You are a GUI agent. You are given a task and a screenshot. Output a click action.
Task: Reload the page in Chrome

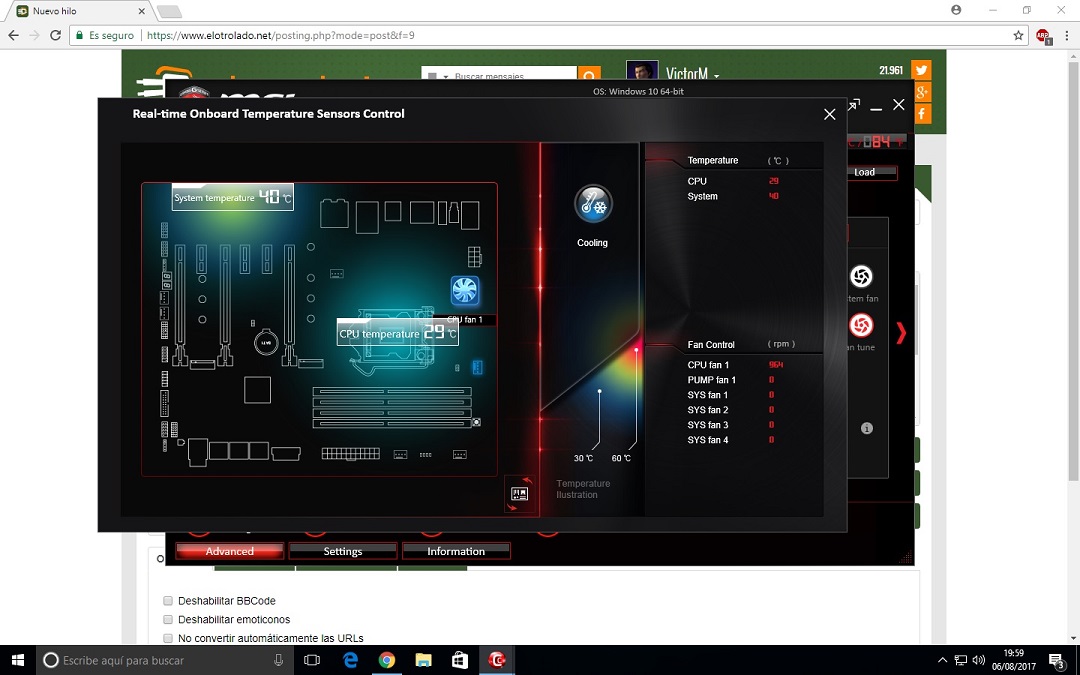(x=56, y=35)
